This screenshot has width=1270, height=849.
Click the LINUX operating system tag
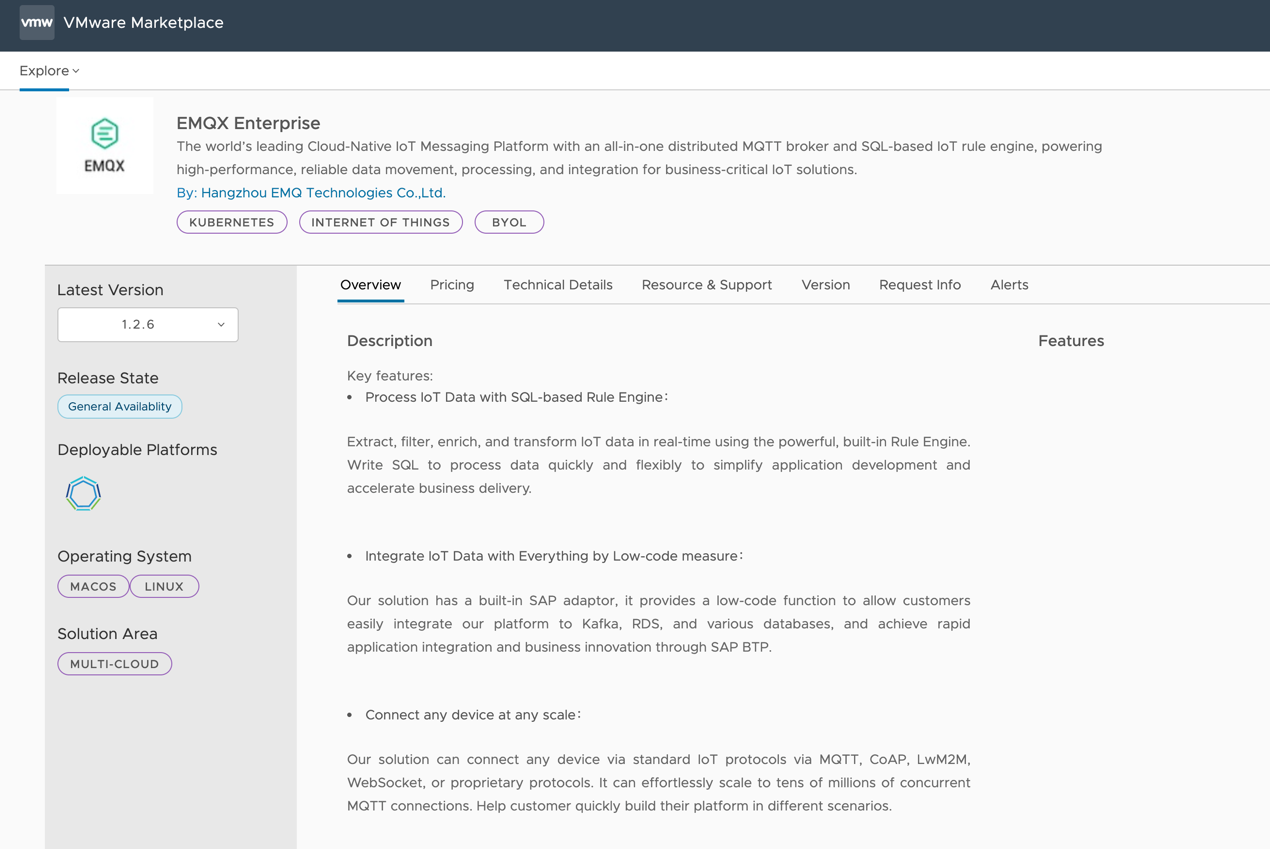point(164,586)
